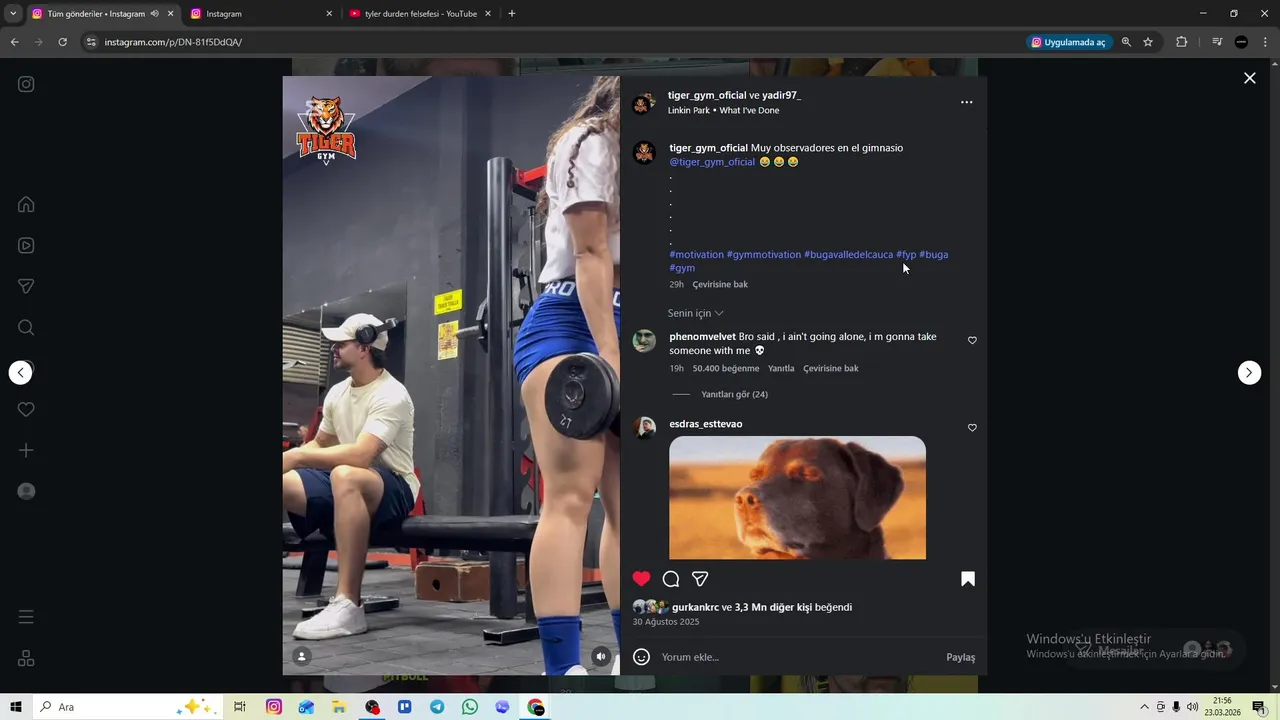Click Yanıtla on phenomvelvet's comment

[x=781, y=368]
